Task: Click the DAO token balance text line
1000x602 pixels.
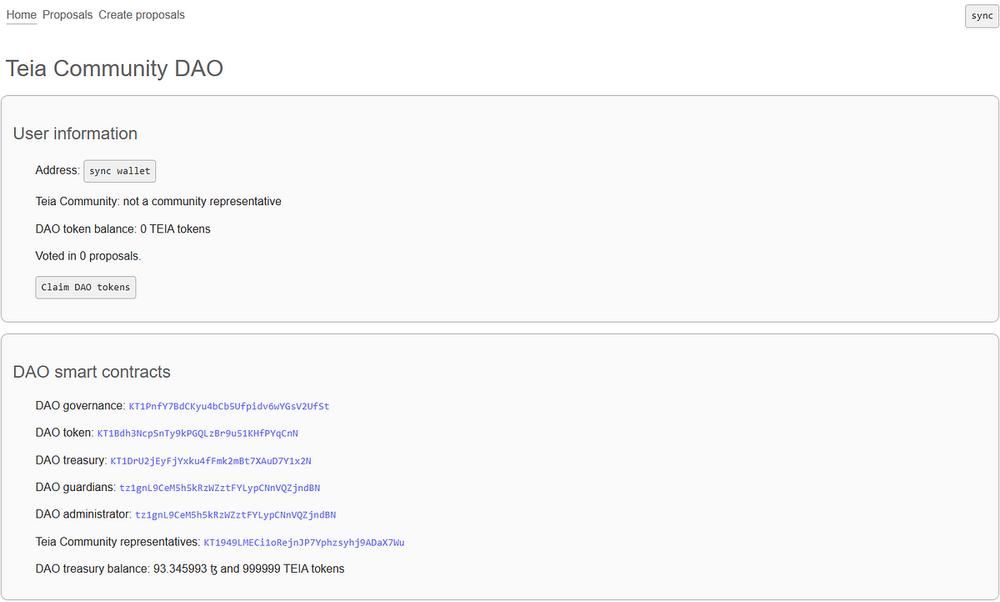Action: pos(123,229)
